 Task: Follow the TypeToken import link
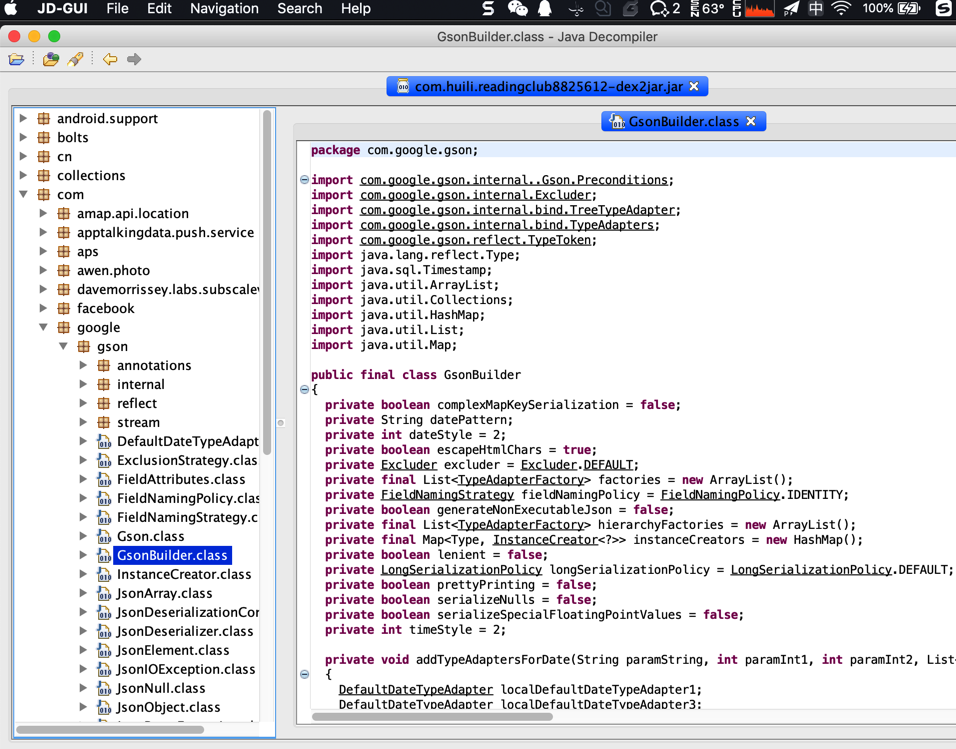pyautogui.click(x=476, y=240)
